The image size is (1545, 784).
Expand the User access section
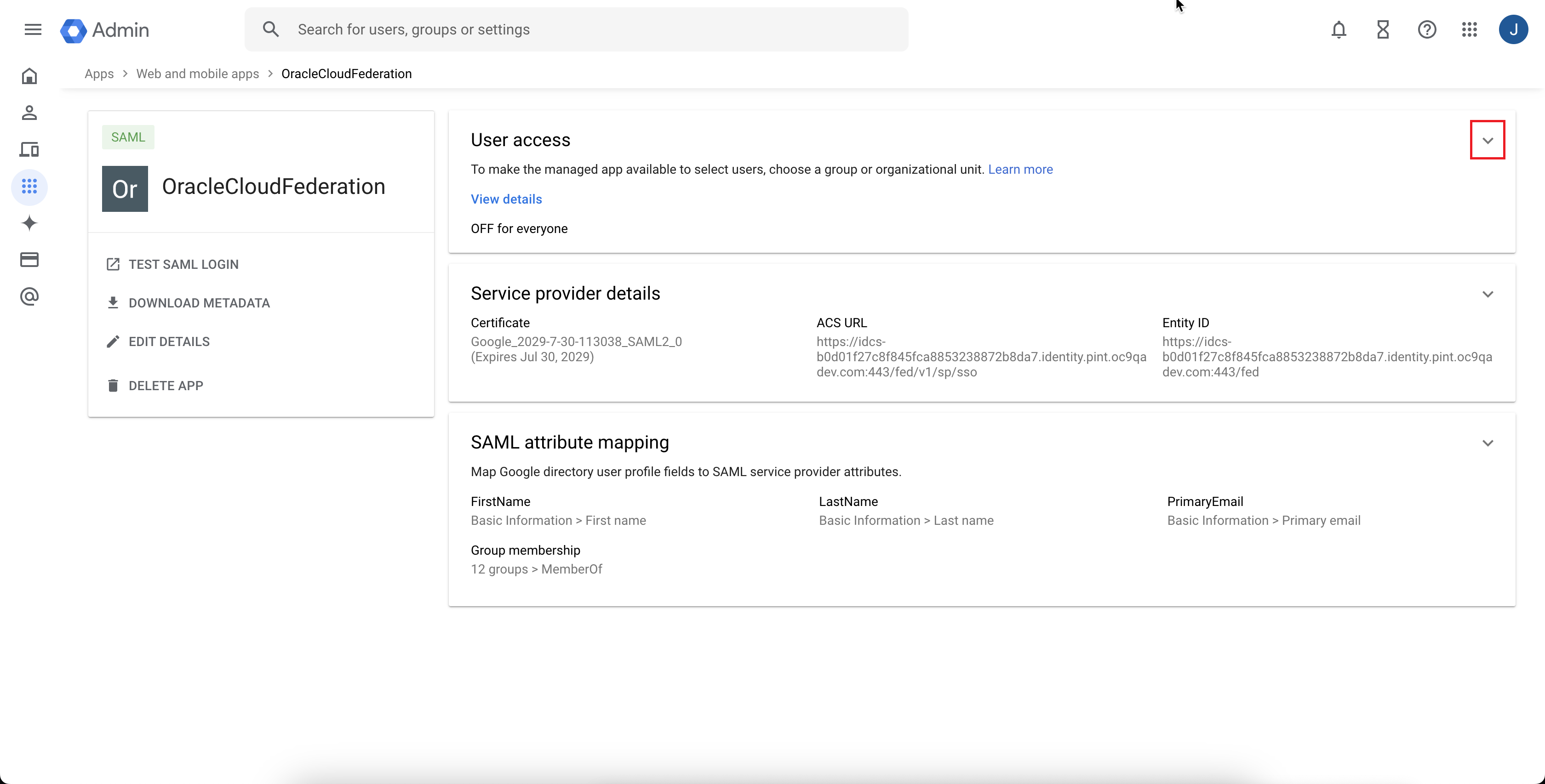(x=1488, y=140)
